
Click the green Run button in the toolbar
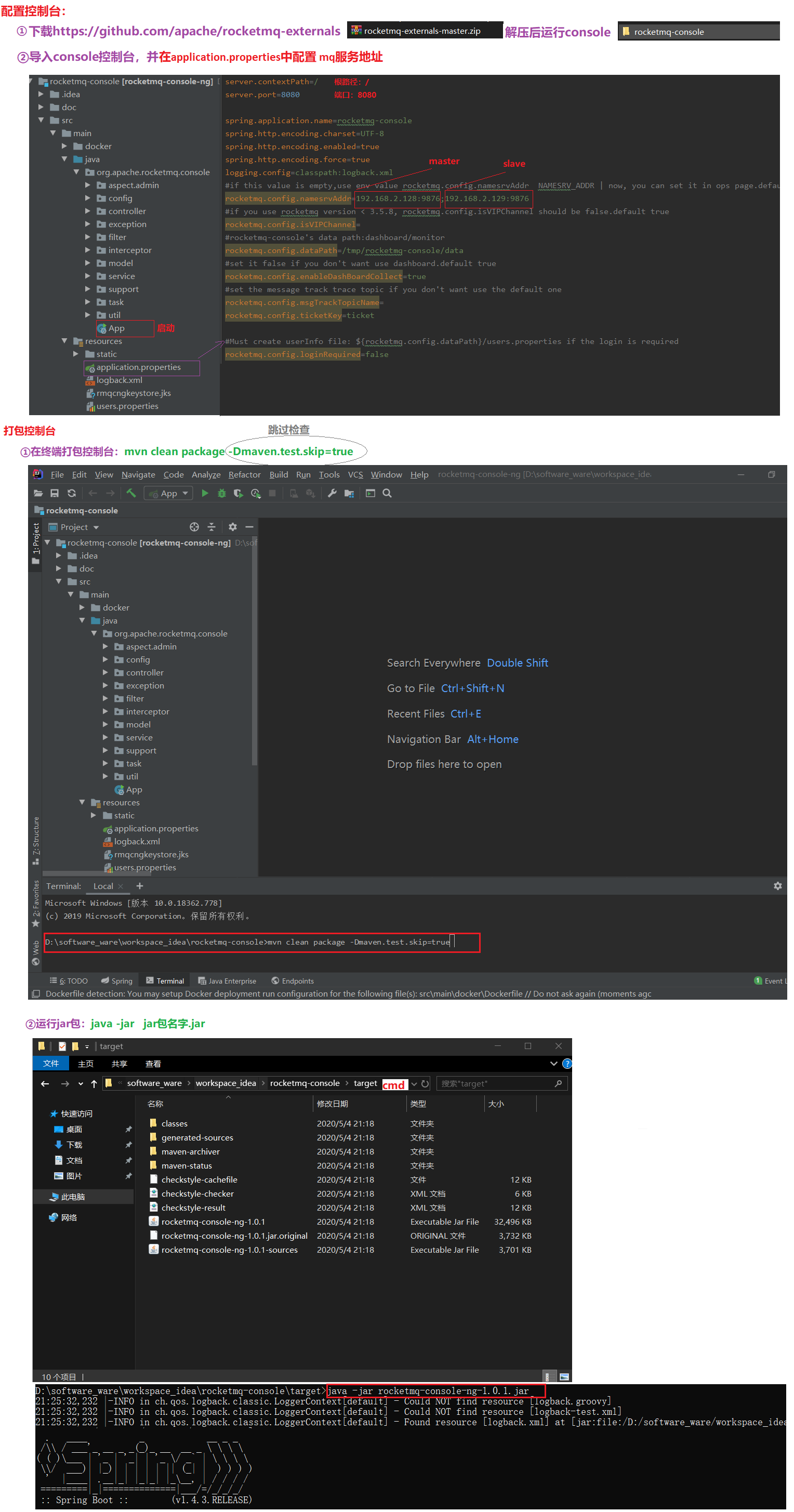(x=205, y=493)
